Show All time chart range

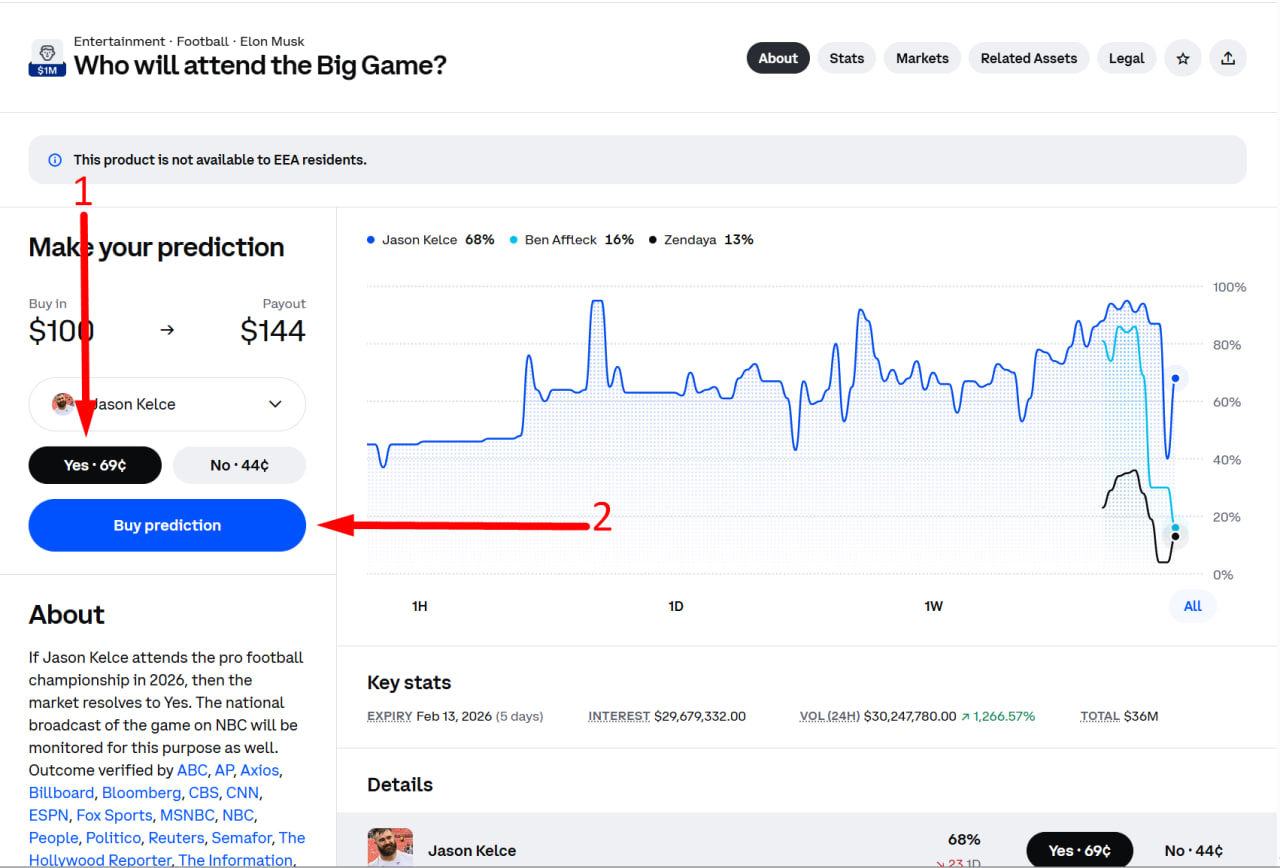[1192, 606]
